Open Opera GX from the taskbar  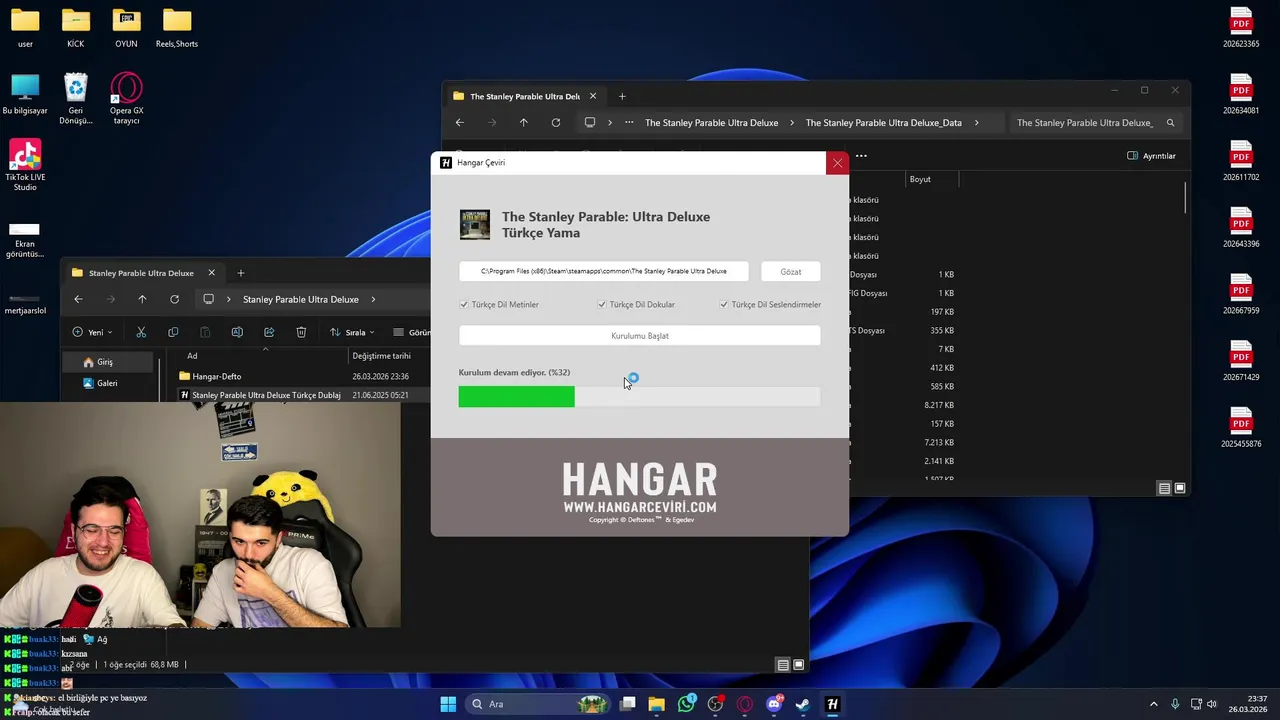(x=744, y=704)
